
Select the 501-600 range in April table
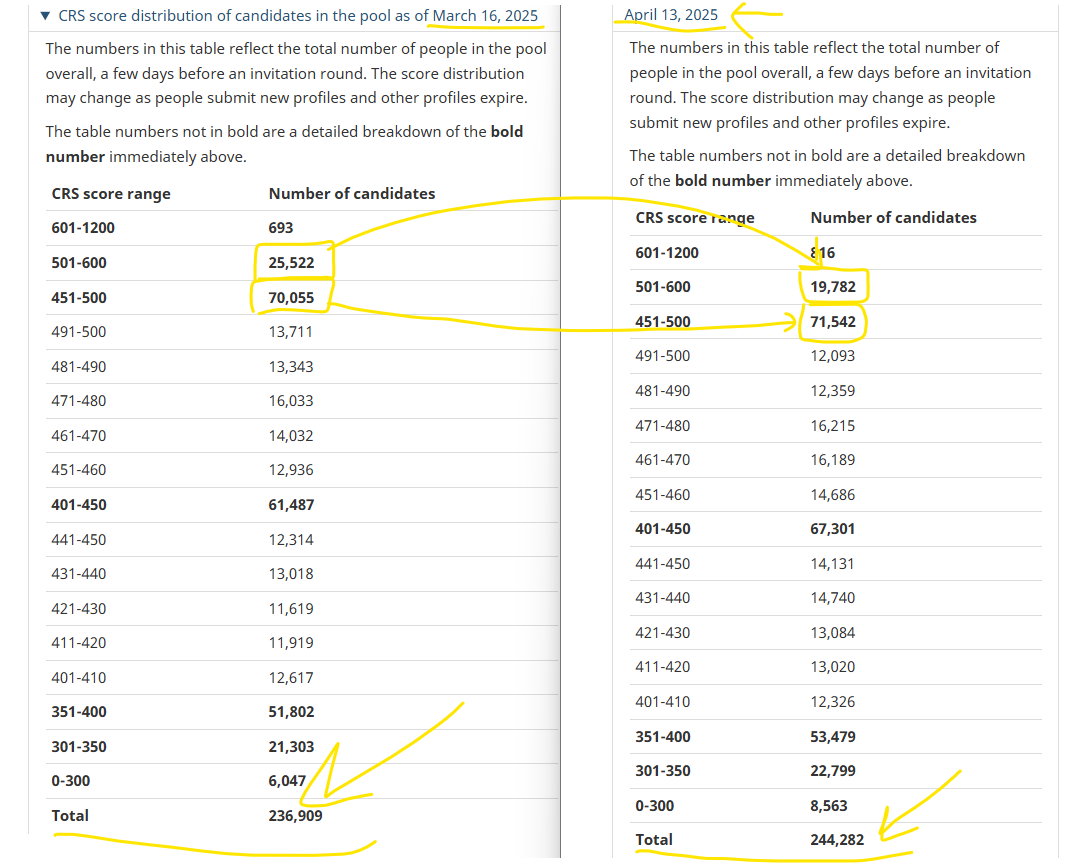tap(663, 287)
